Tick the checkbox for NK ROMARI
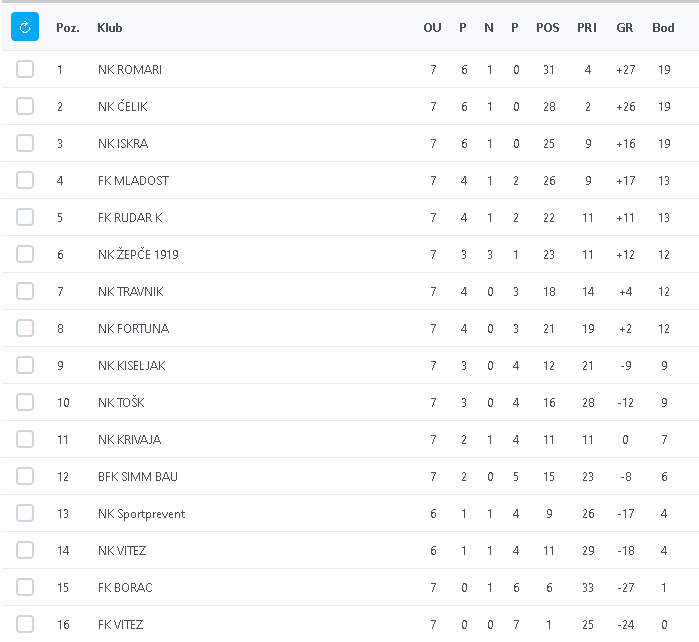699x642 pixels. (x=25, y=69)
